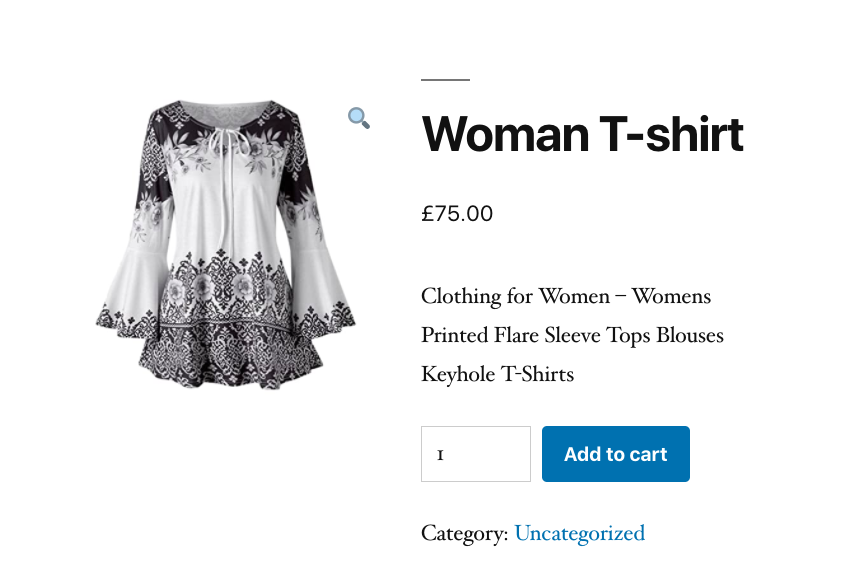849x581 pixels.
Task: Click the word Womens in the description
Action: point(671,297)
